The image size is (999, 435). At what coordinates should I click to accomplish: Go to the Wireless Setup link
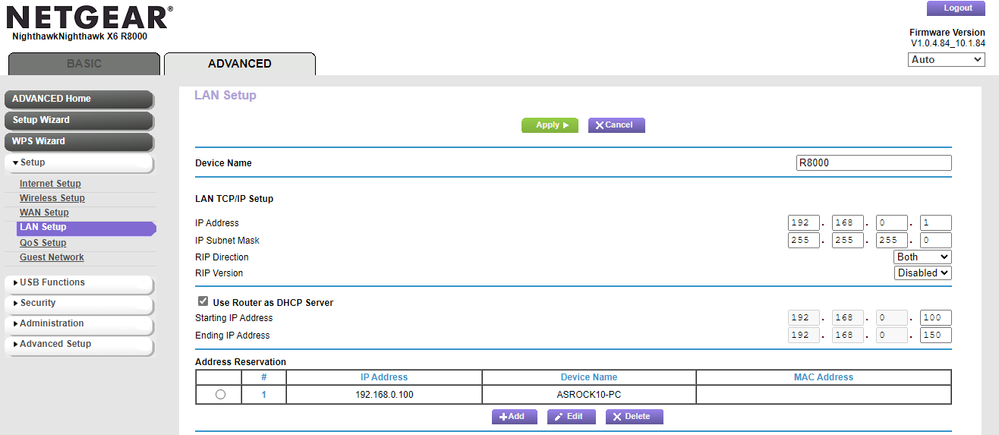click(x=52, y=198)
